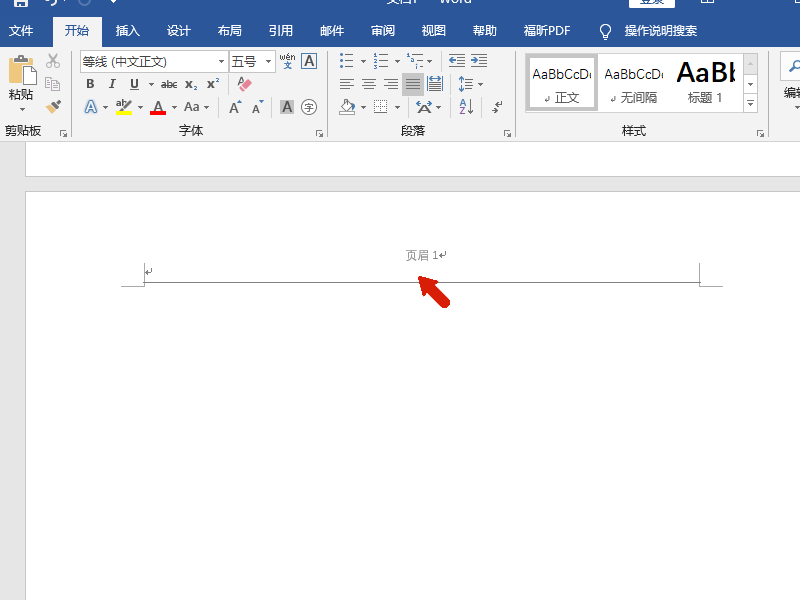Switch to the 插入 Insert tab
The image size is (800, 600).
click(128, 31)
